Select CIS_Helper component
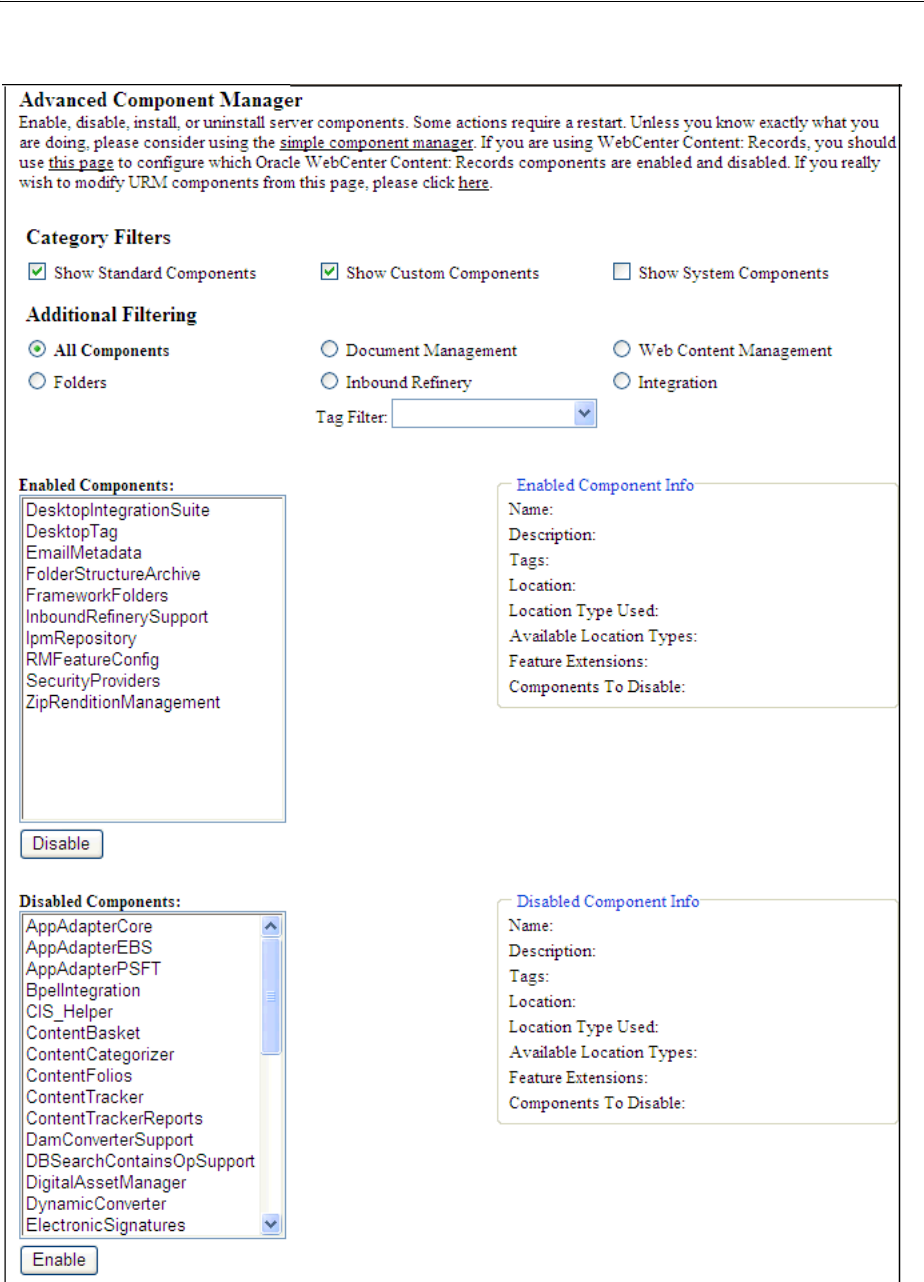This screenshot has height=1282, width=924. [69, 1011]
